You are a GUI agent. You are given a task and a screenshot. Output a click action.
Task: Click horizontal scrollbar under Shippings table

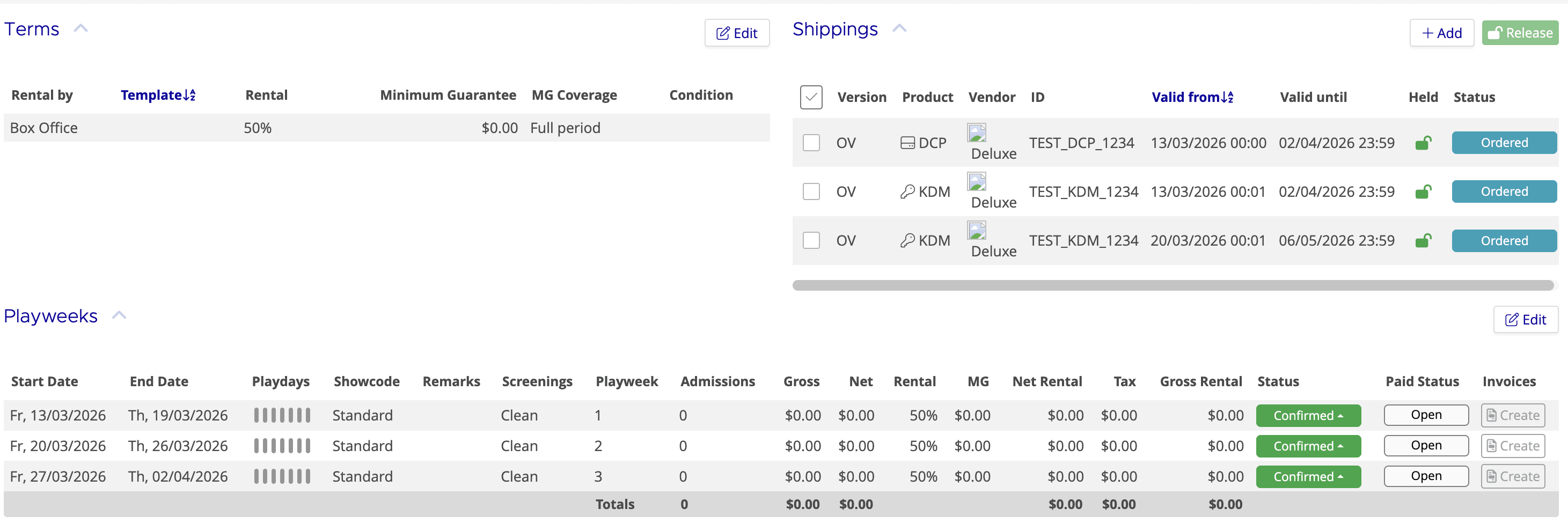pyautogui.click(x=1173, y=285)
